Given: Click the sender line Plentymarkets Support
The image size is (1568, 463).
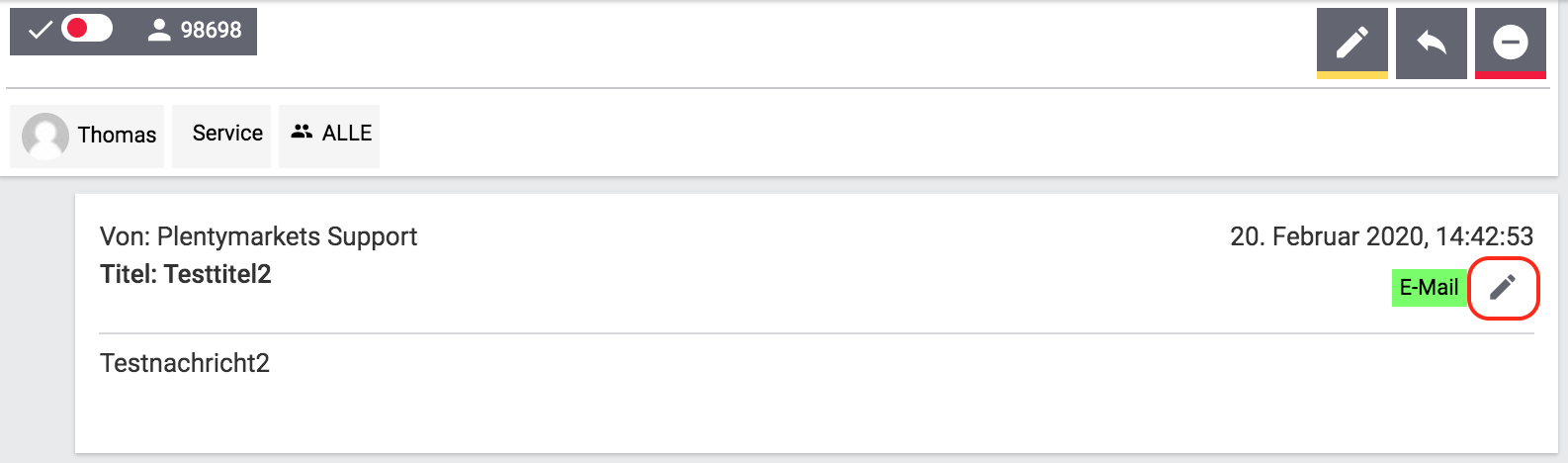Looking at the screenshot, I should point(259,236).
